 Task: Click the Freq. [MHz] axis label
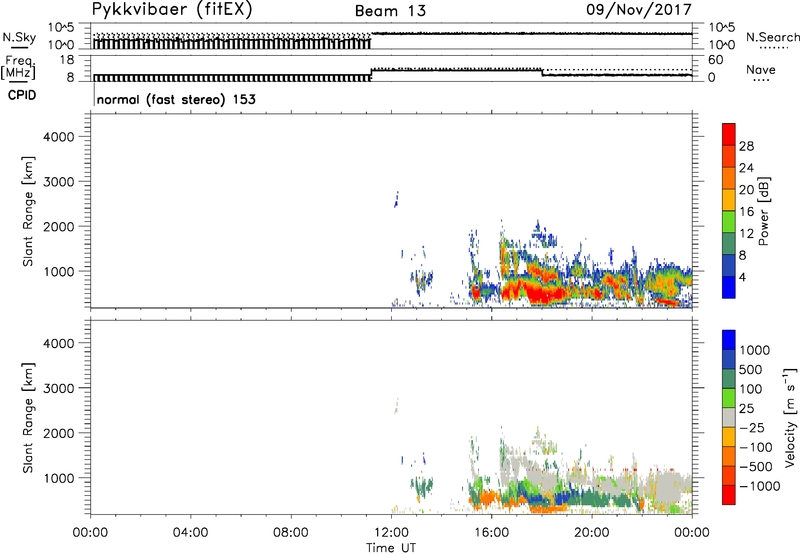18,67
